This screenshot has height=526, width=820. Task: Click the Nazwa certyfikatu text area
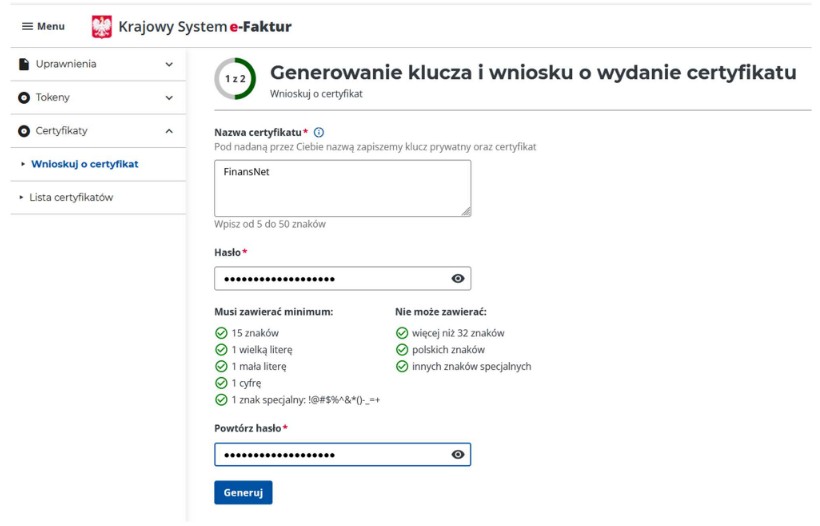343,188
